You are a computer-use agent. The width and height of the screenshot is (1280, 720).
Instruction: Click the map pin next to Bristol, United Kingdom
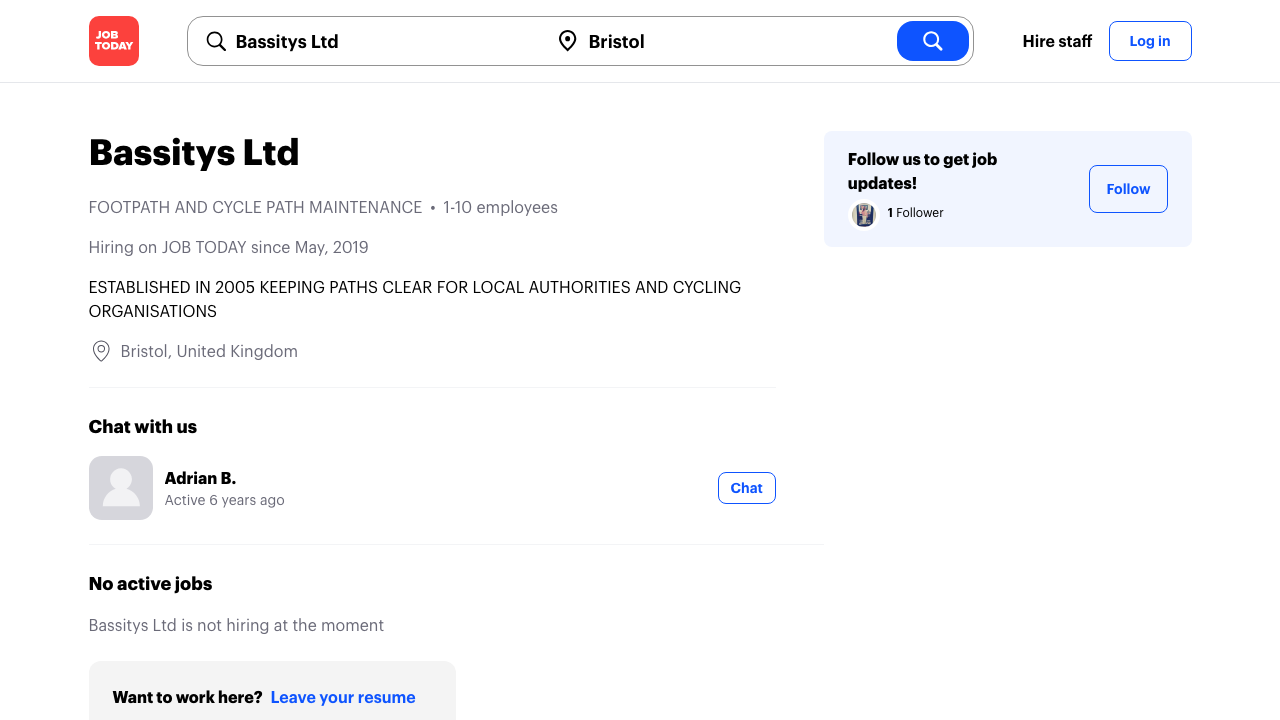click(x=101, y=351)
